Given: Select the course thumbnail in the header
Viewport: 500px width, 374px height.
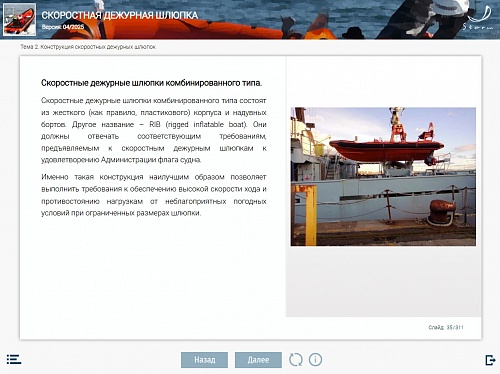Looking at the screenshot, I should click(19, 19).
